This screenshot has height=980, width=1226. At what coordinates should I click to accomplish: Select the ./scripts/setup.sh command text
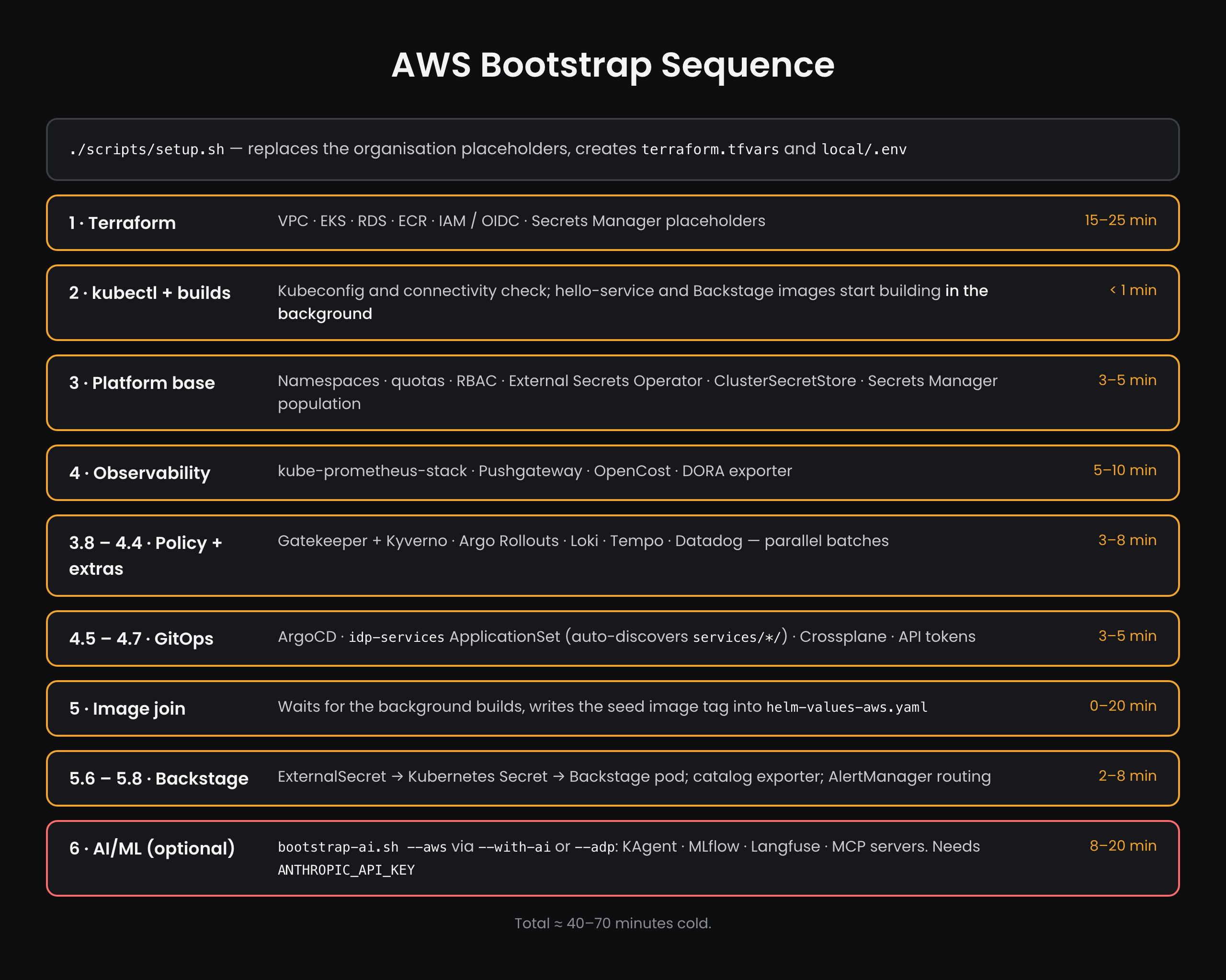tap(147, 149)
